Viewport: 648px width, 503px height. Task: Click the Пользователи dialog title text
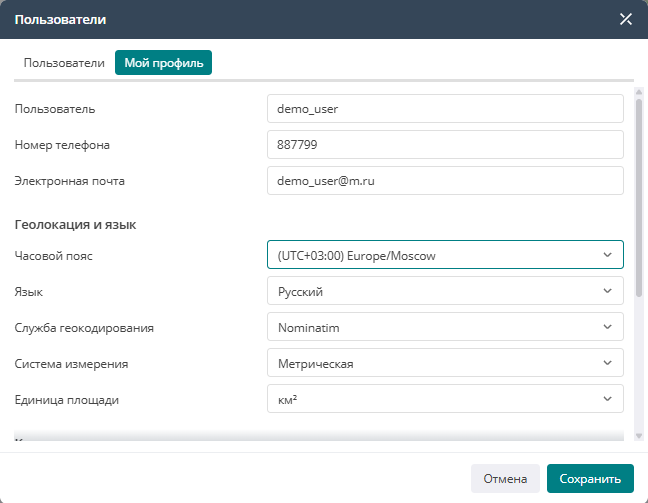(x=60, y=19)
